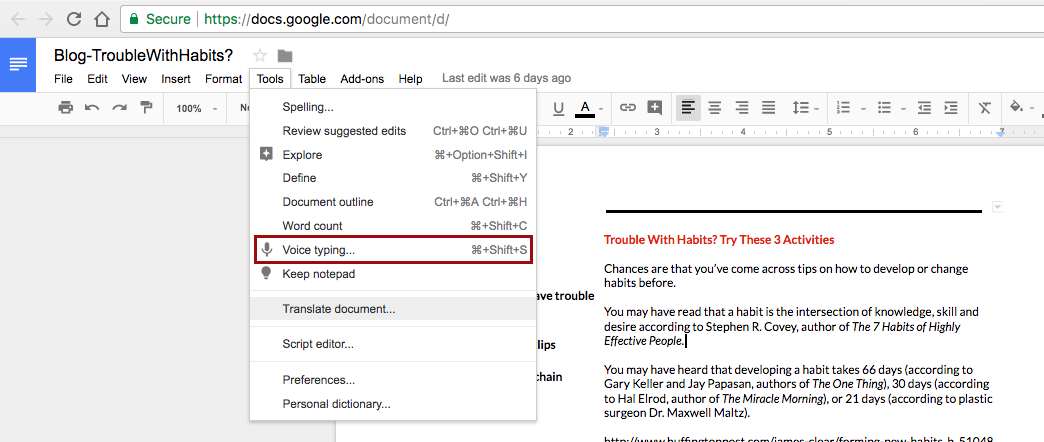
Task: Start Voice typing...
Action: point(393,250)
